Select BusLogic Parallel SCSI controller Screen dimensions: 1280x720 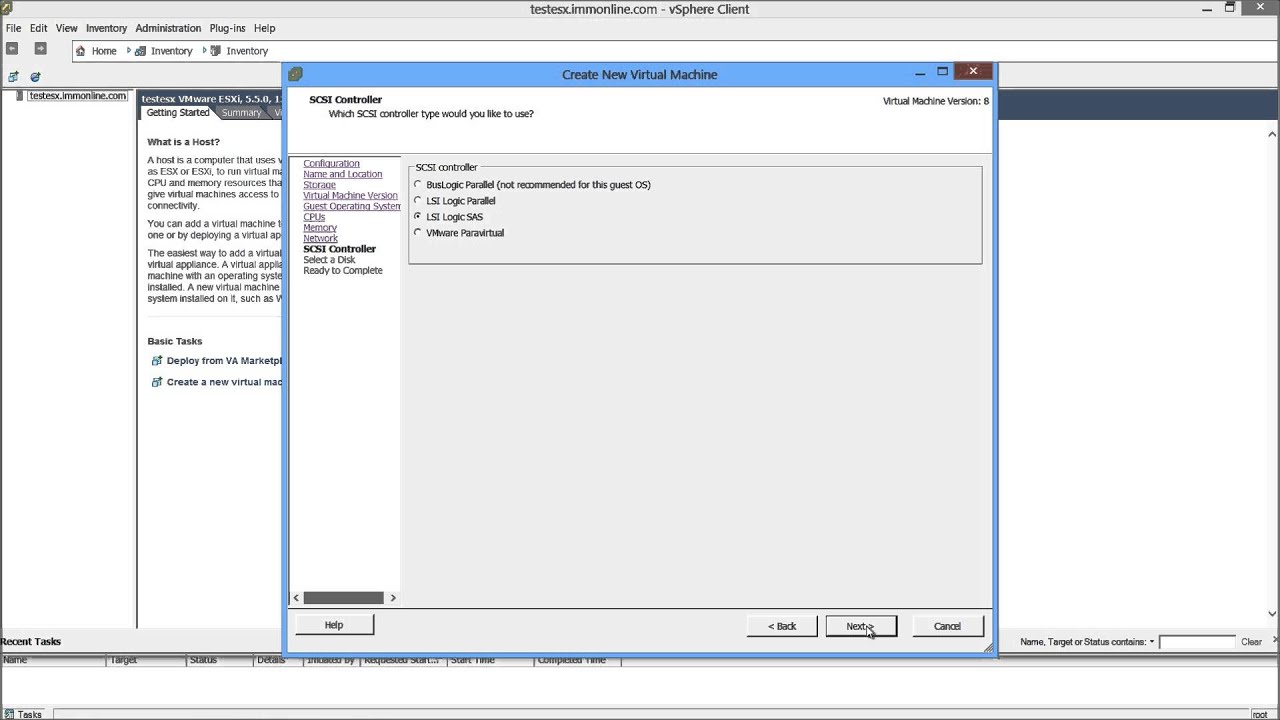[x=418, y=185]
